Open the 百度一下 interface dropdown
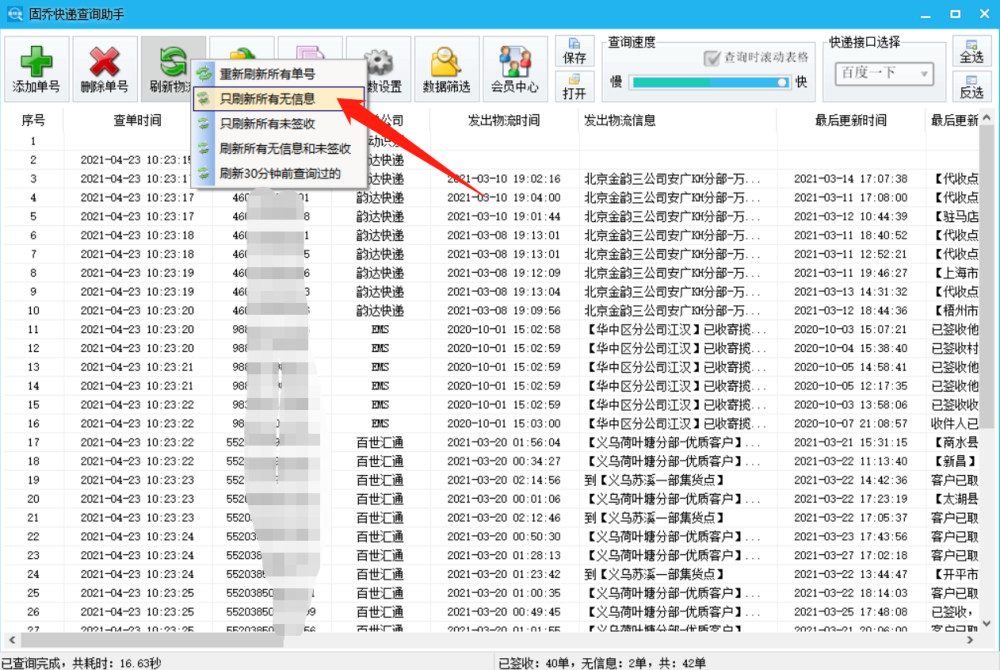Viewport: 1000px width, 670px height. click(x=884, y=73)
